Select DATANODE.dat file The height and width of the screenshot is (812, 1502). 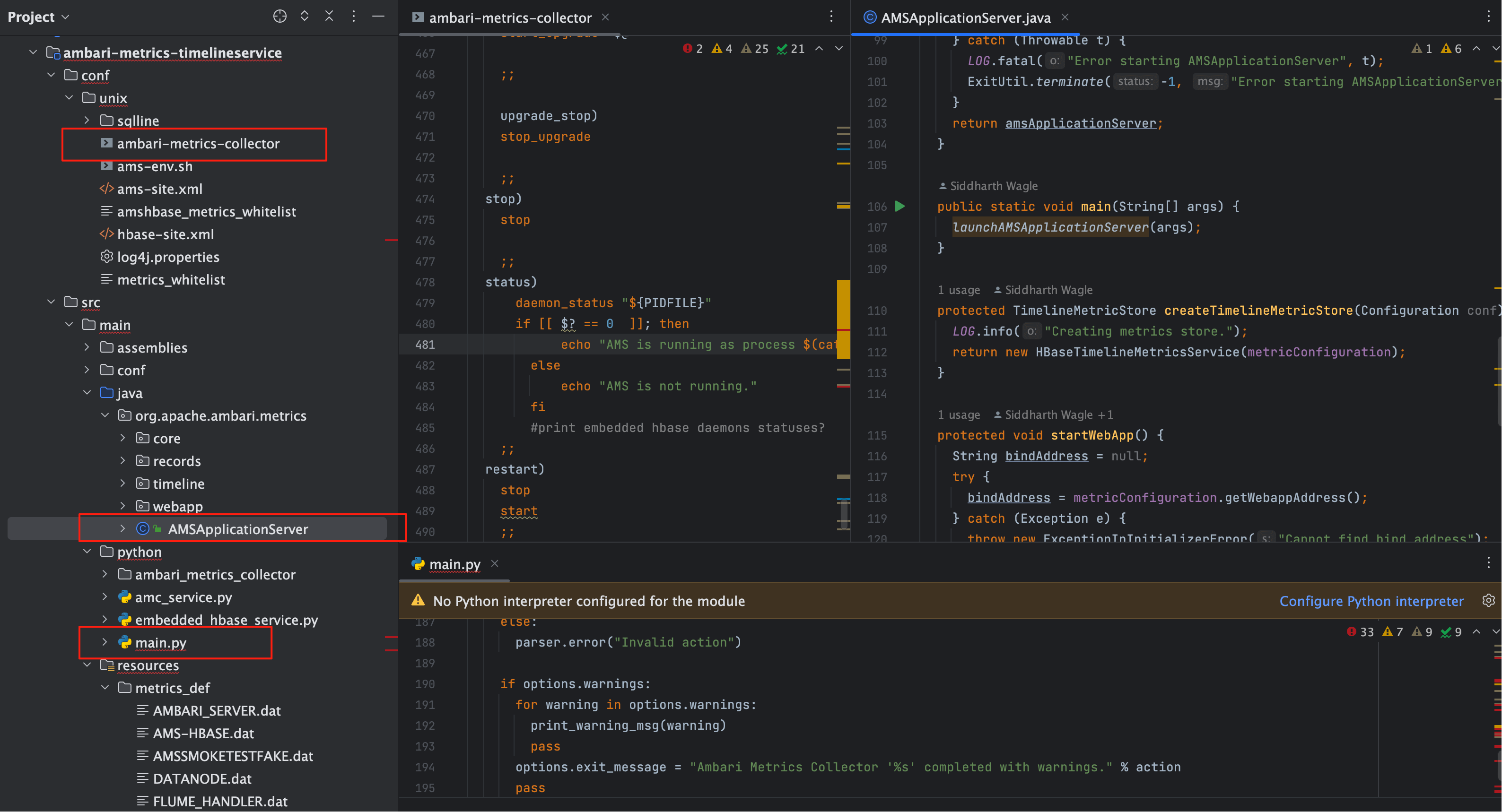click(202, 779)
